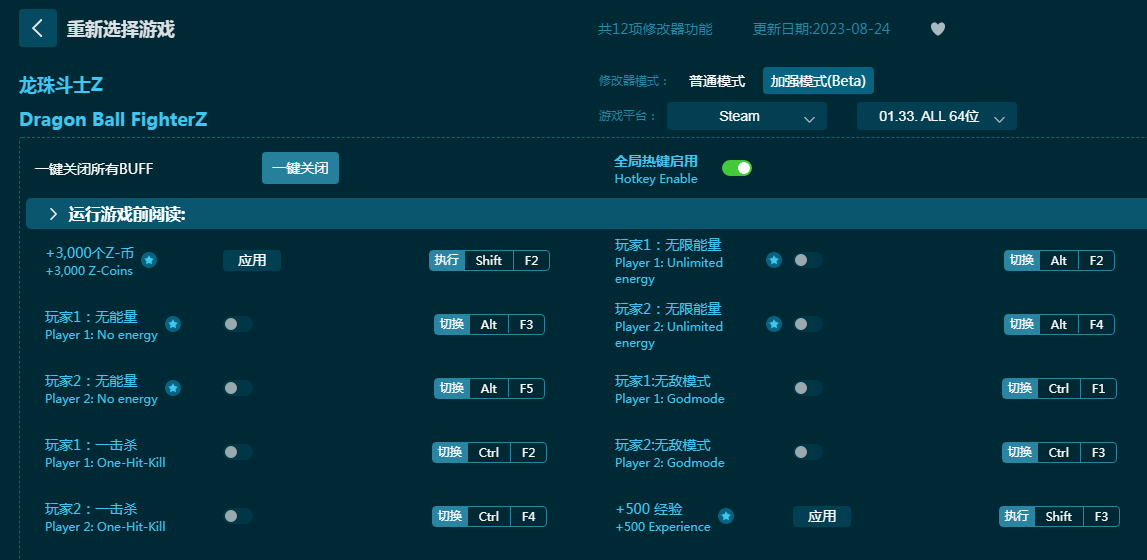Switch on Player 1: Unlimited energy
The image size is (1147, 560).
pyautogui.click(x=808, y=260)
